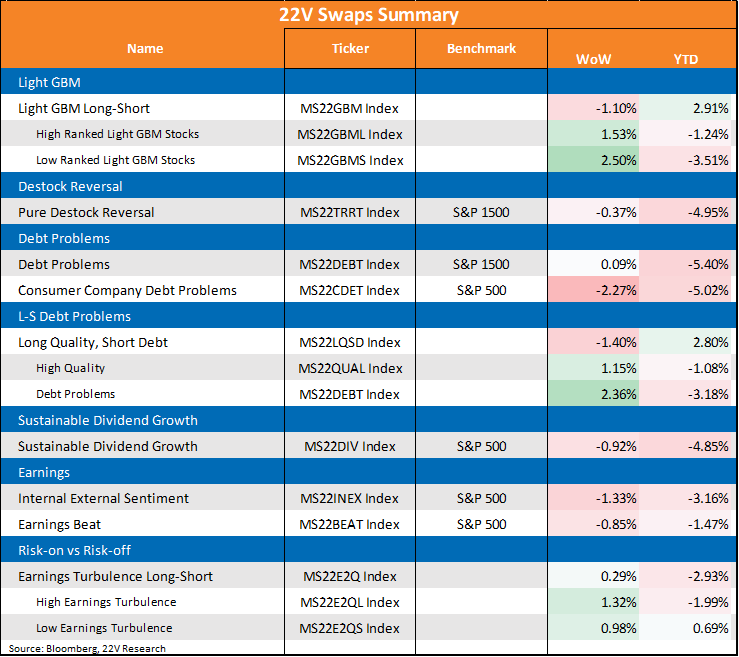Click the 'WoW' column header
This screenshot has width=739, height=657.
point(593,59)
